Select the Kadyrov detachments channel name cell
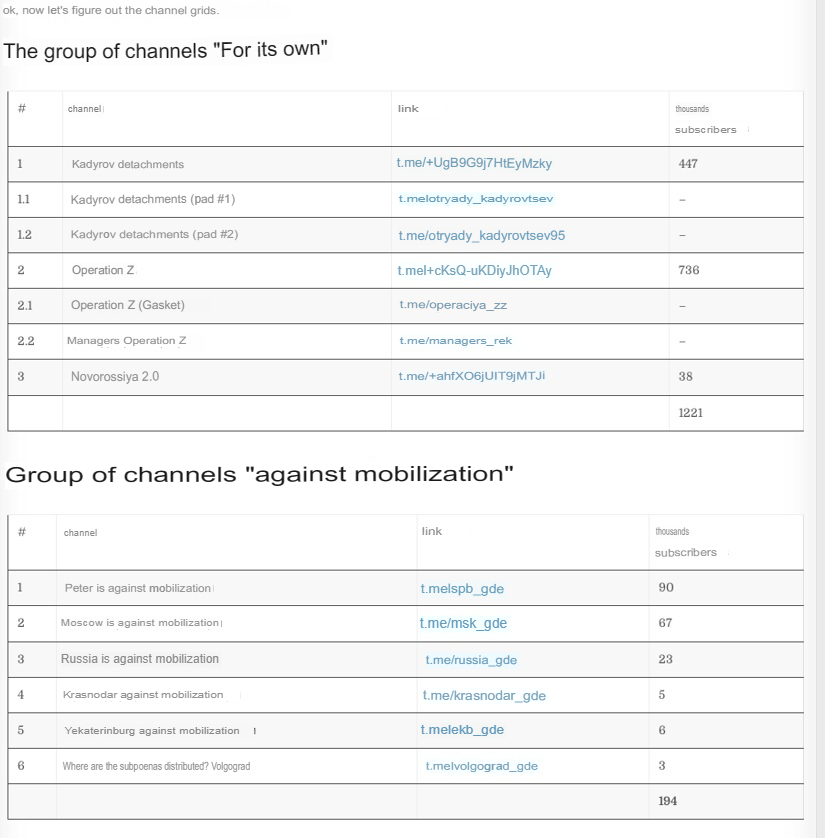The image size is (825, 838). click(x=227, y=164)
